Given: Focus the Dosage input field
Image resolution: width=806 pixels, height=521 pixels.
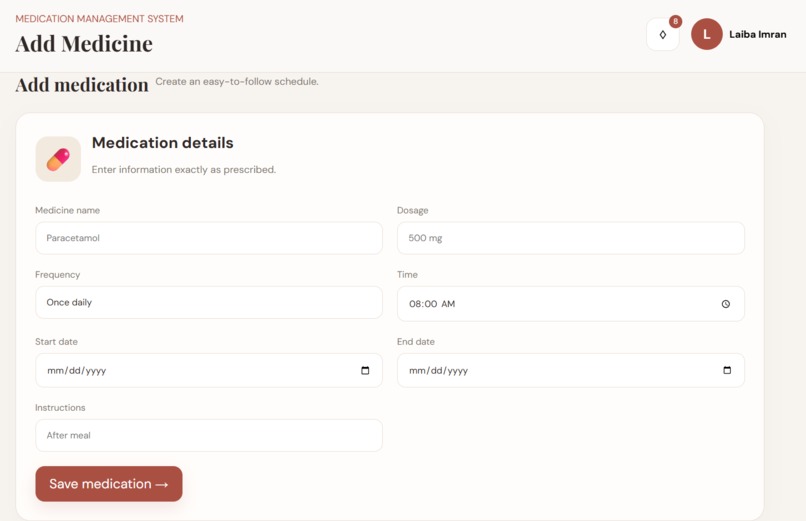Looking at the screenshot, I should coord(571,238).
